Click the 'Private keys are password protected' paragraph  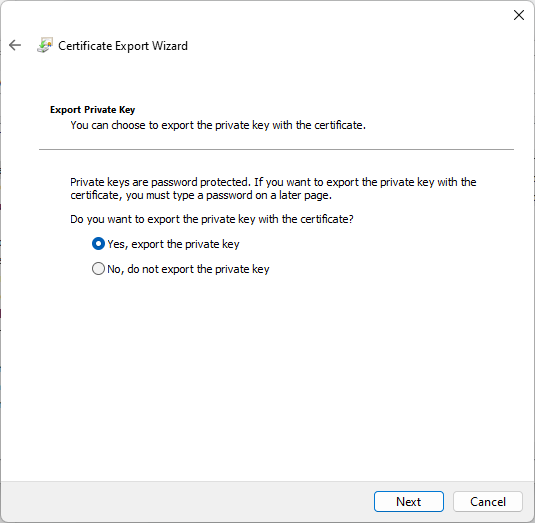pos(273,189)
